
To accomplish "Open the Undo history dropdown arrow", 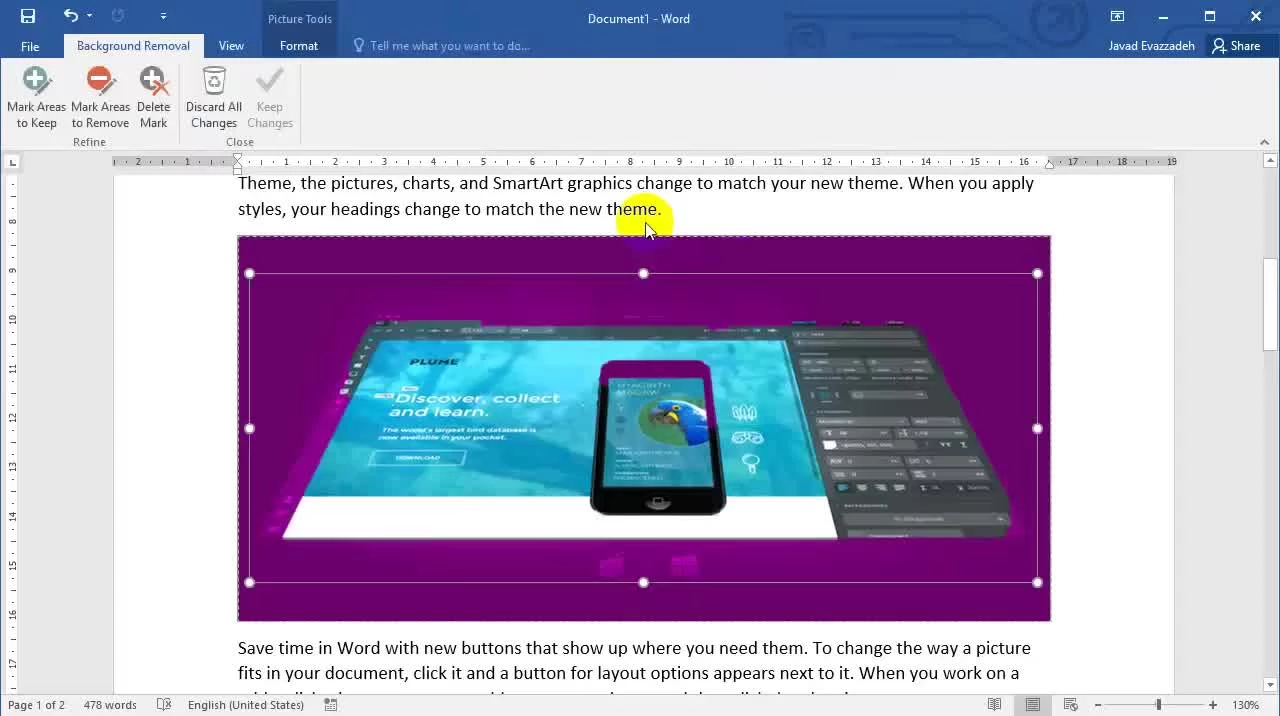I will pyautogui.click(x=90, y=16).
